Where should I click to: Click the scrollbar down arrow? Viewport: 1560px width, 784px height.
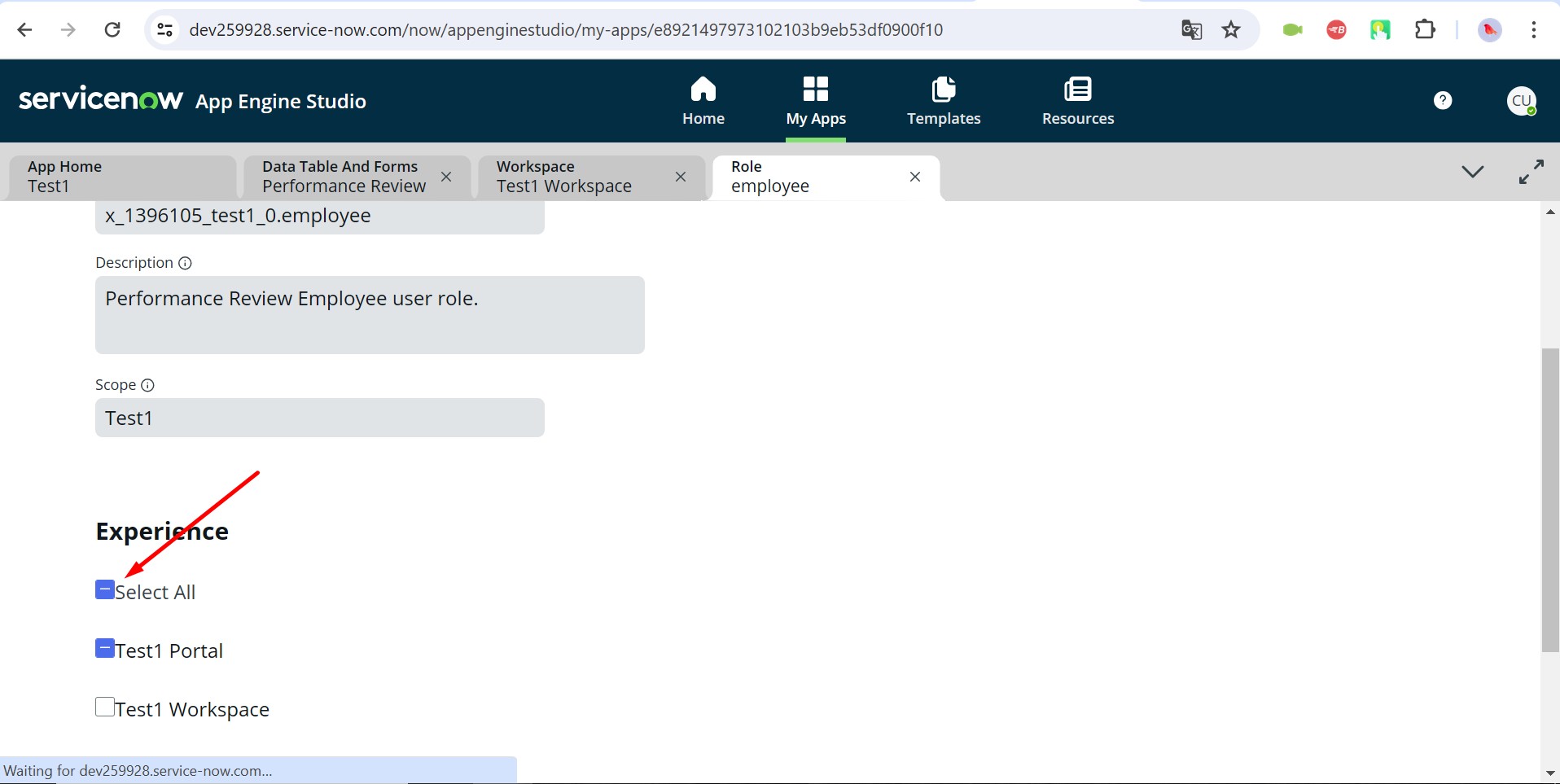1550,773
